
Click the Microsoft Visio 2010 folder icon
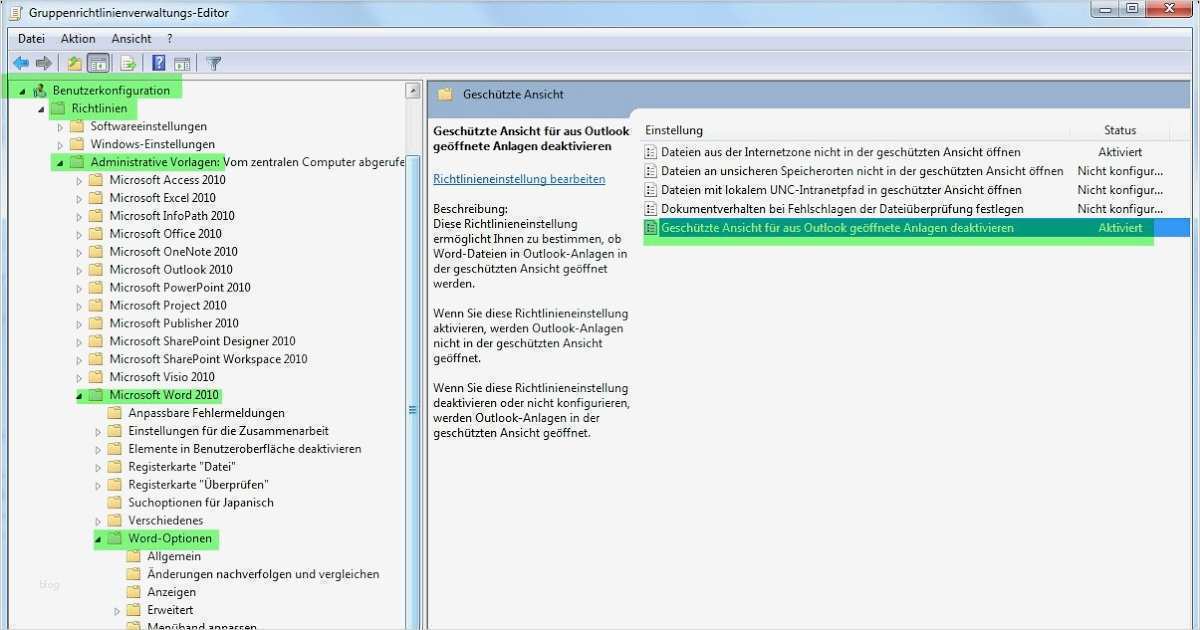pyautogui.click(x=96, y=377)
